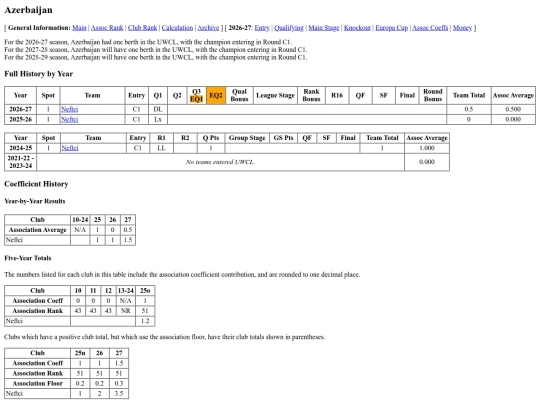540x405 pixels.
Task: Click the League Stage column header
Action: [x=275, y=95]
